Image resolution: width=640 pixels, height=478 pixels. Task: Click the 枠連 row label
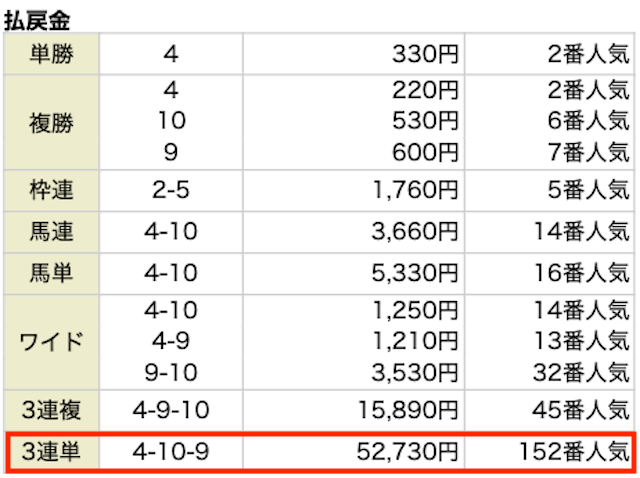(x=51, y=191)
